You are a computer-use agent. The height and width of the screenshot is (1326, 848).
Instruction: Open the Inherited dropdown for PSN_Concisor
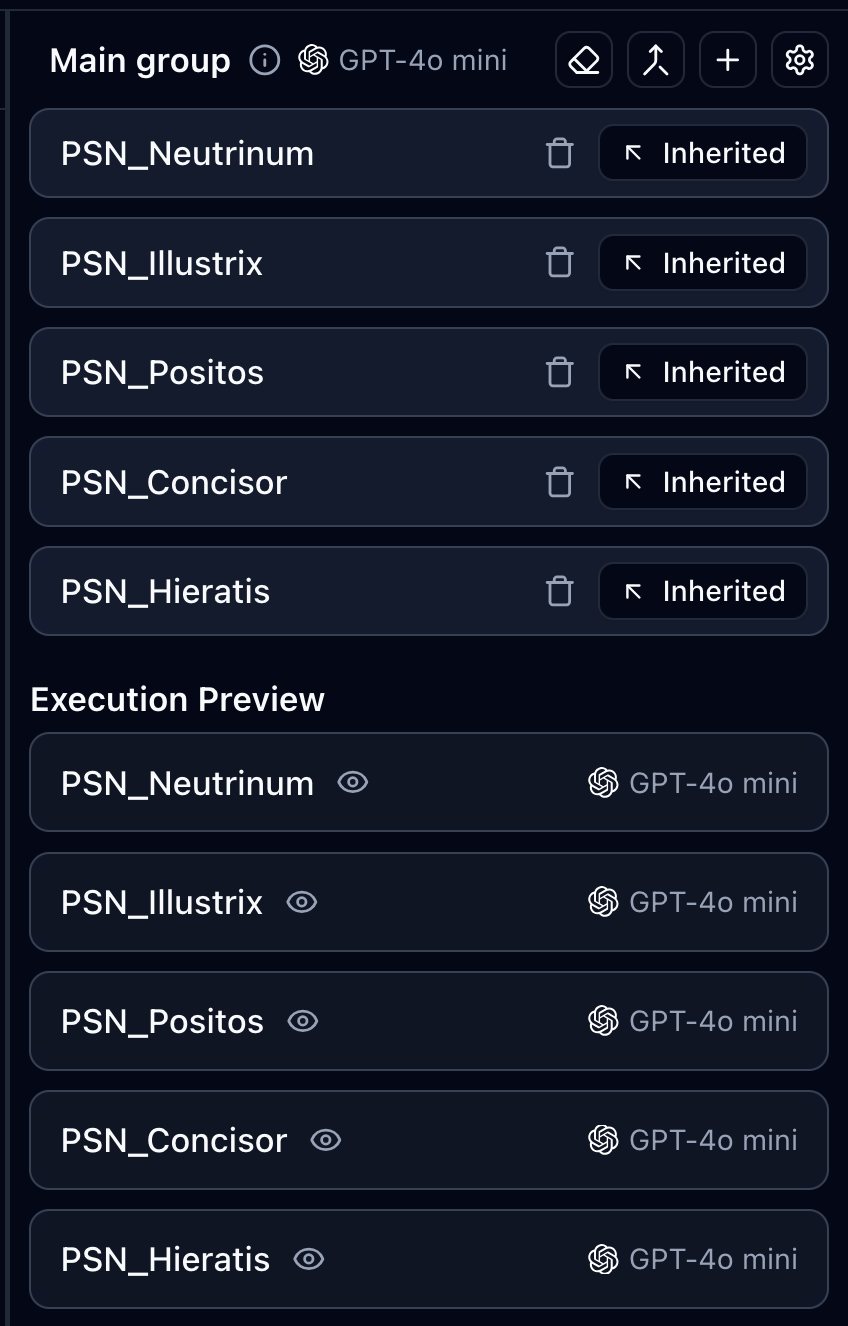pos(703,482)
